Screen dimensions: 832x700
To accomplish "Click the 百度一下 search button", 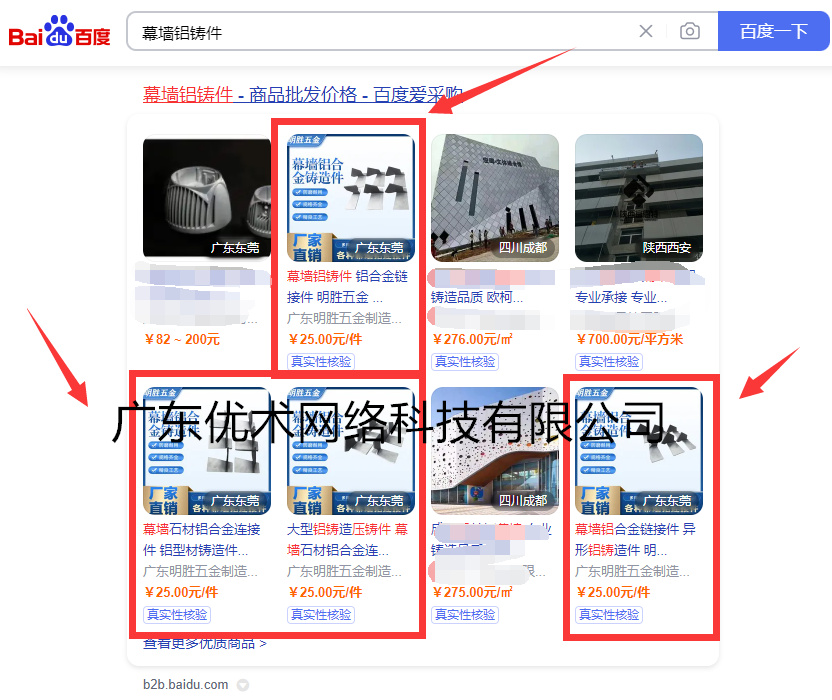I will [774, 31].
